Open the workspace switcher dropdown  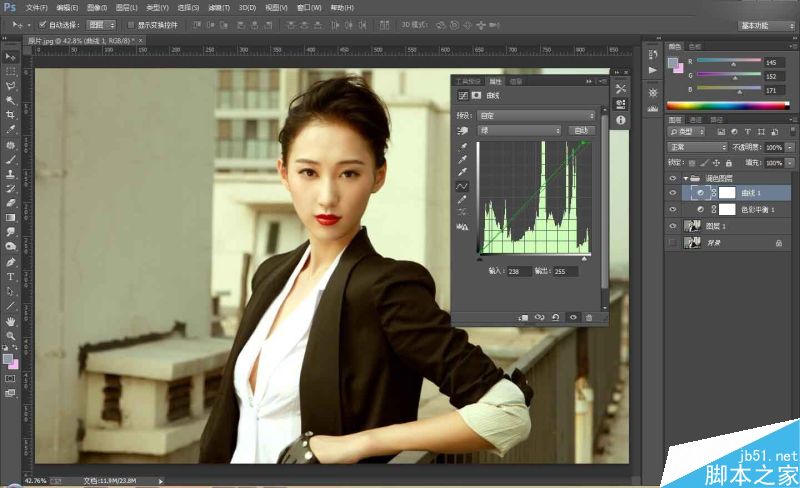coord(767,25)
